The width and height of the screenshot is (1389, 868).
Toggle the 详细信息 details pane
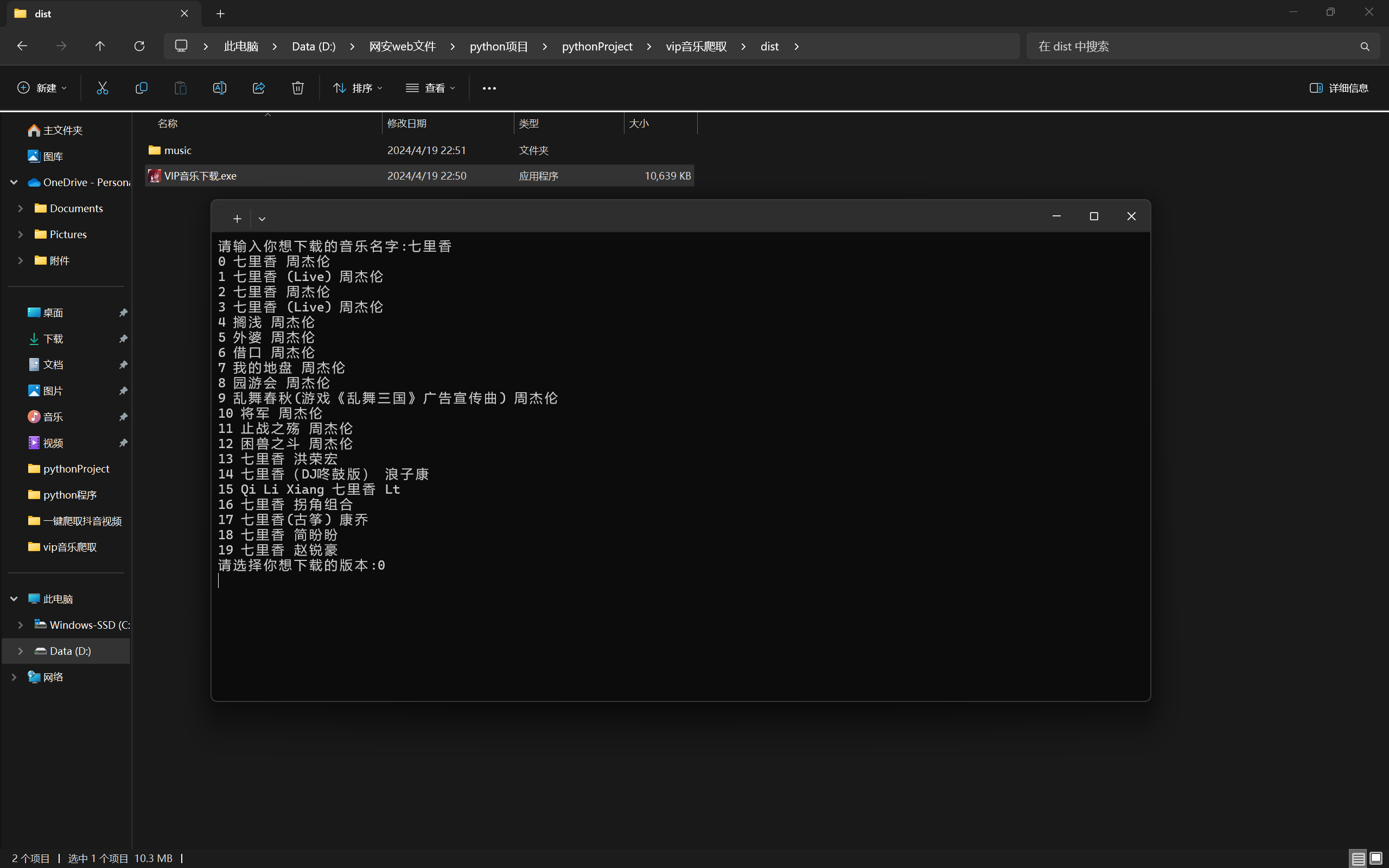[x=1339, y=88]
